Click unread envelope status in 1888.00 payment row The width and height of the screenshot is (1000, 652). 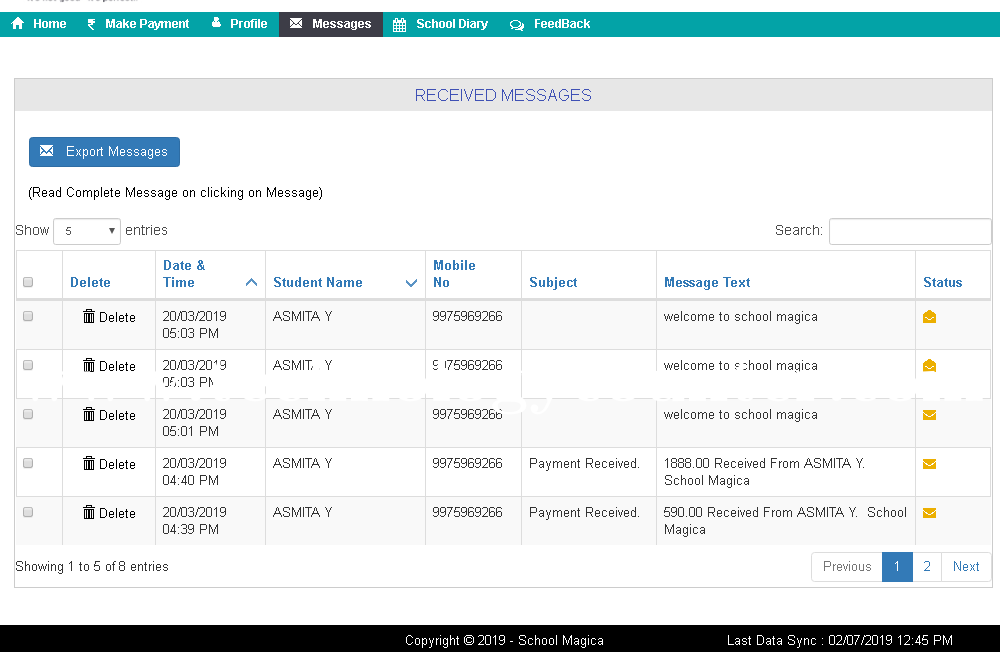click(x=929, y=464)
